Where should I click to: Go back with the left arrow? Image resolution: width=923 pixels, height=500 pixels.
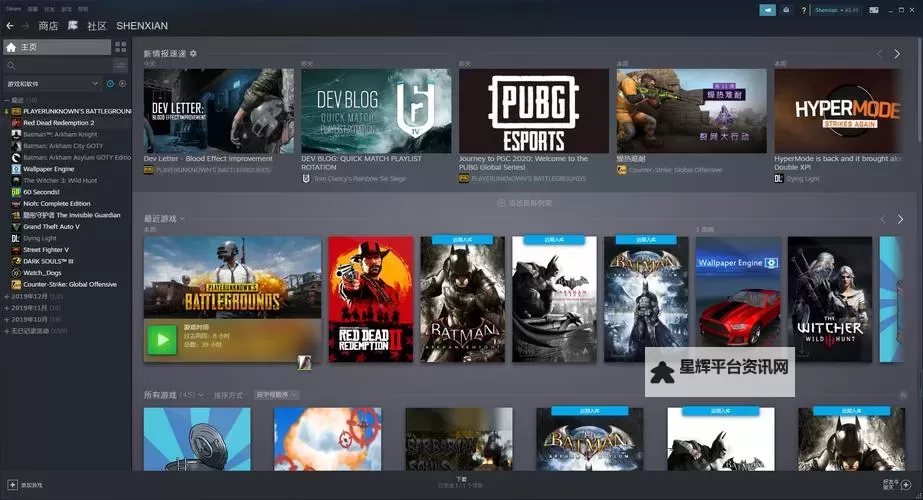(x=9, y=25)
